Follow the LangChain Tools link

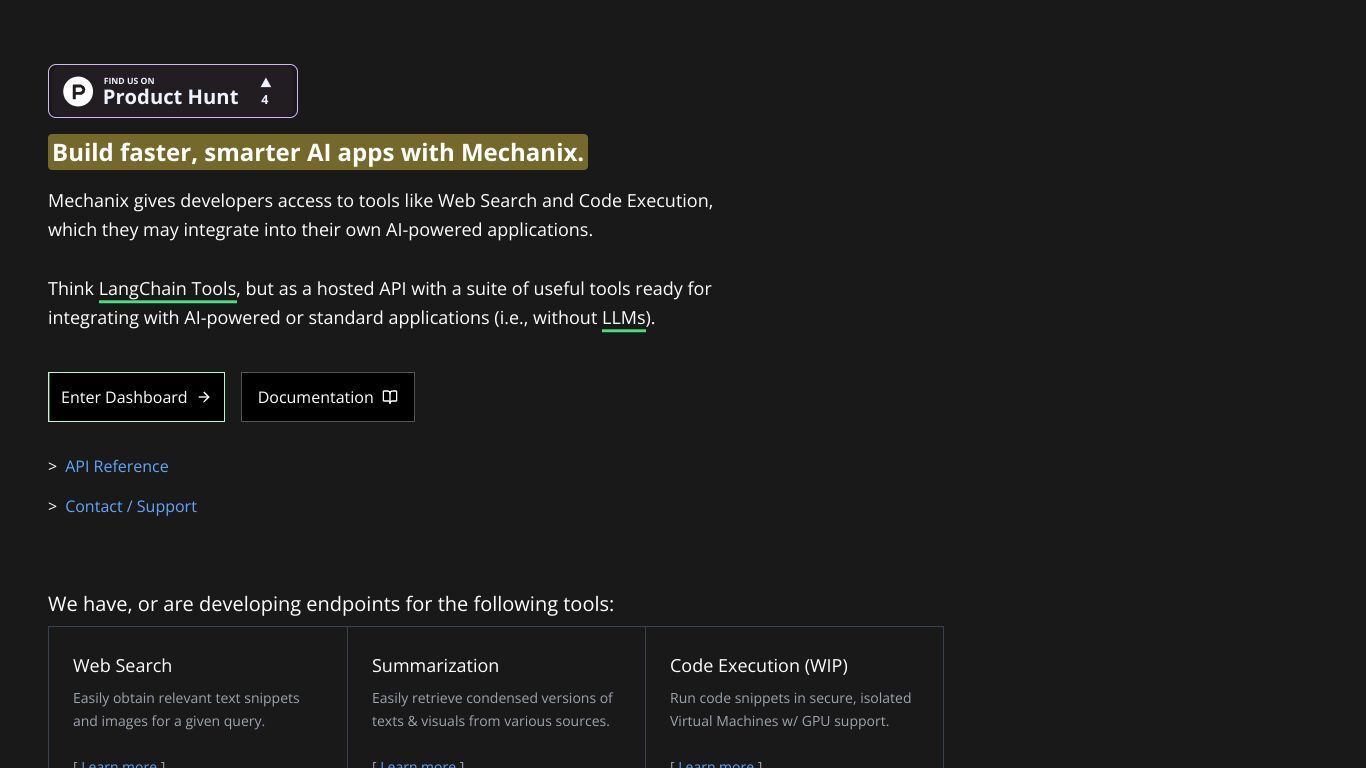(168, 289)
